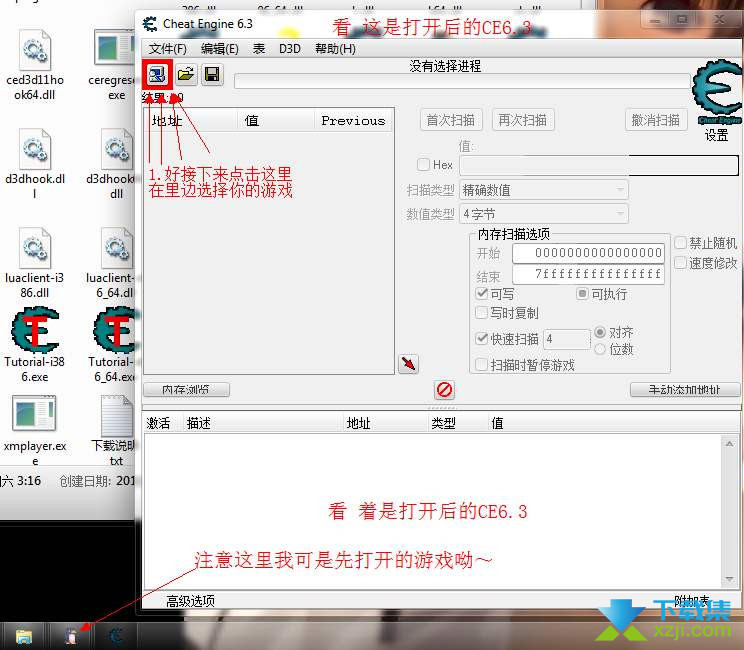This screenshot has width=744, height=650.
Task: Click the address list scroll up arrow
Action: (x=729, y=444)
